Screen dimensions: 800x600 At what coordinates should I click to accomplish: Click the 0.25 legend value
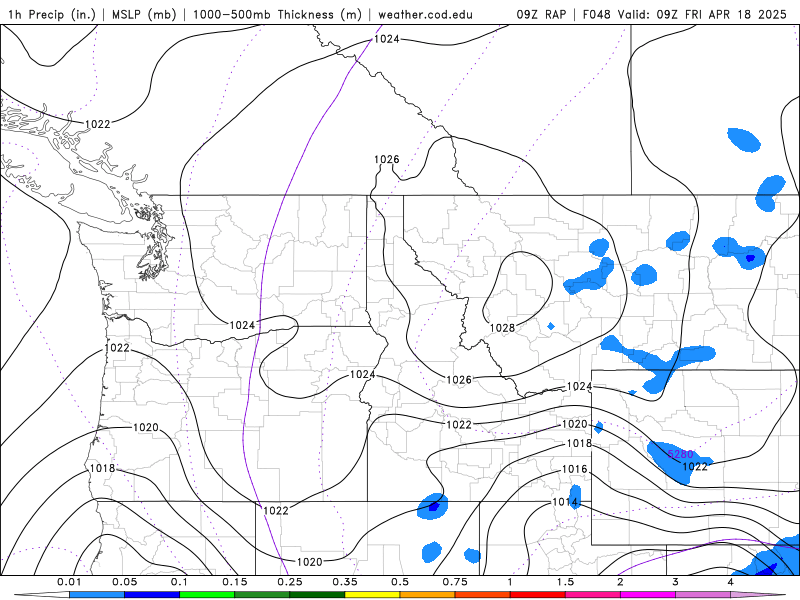point(290,582)
